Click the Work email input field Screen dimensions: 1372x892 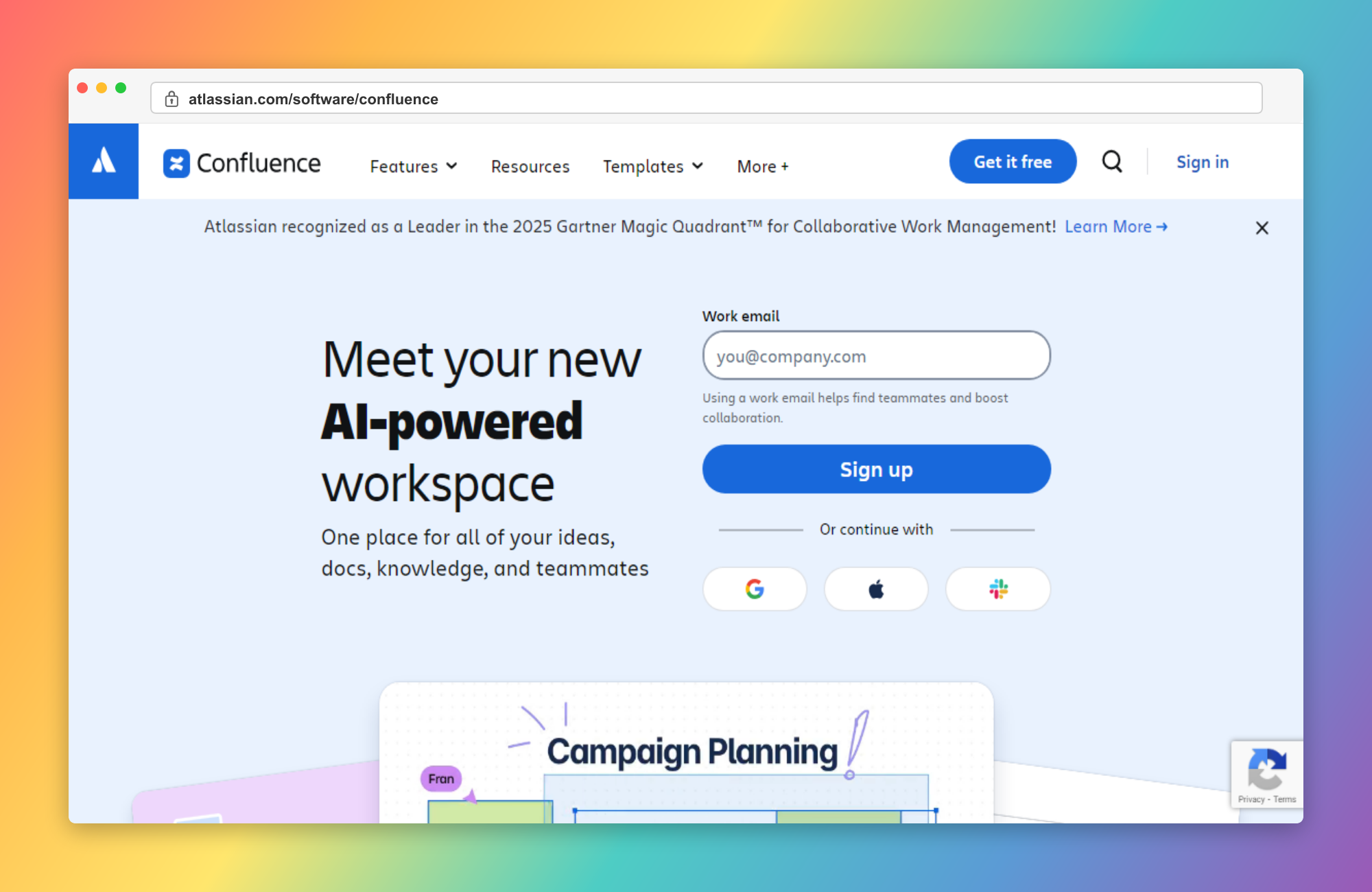pyautogui.click(x=876, y=355)
